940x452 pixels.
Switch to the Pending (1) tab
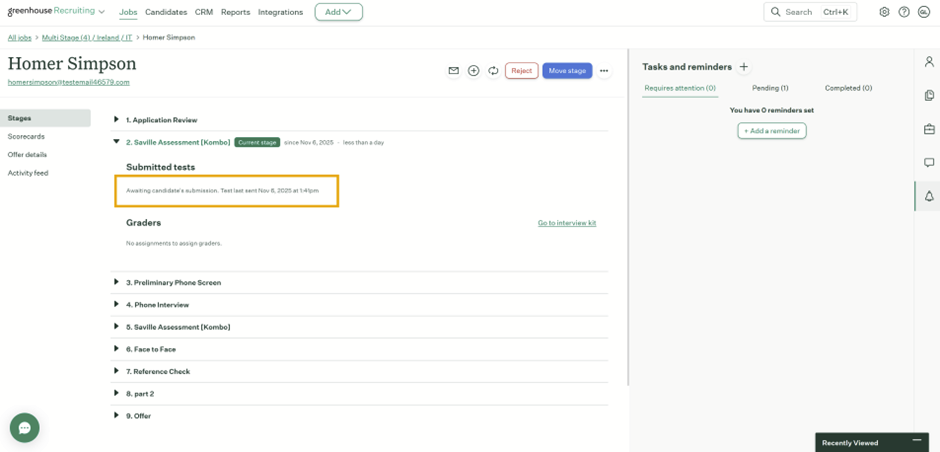click(x=770, y=88)
